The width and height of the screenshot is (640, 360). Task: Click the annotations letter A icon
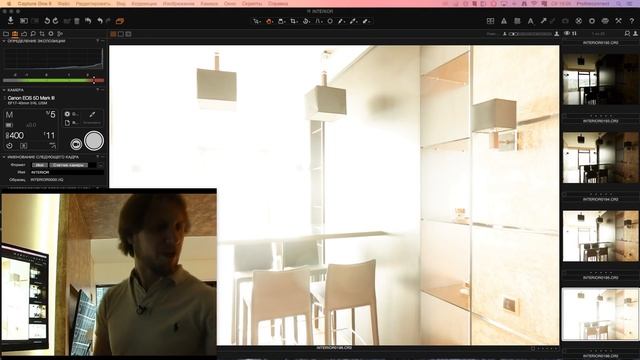pos(530,21)
